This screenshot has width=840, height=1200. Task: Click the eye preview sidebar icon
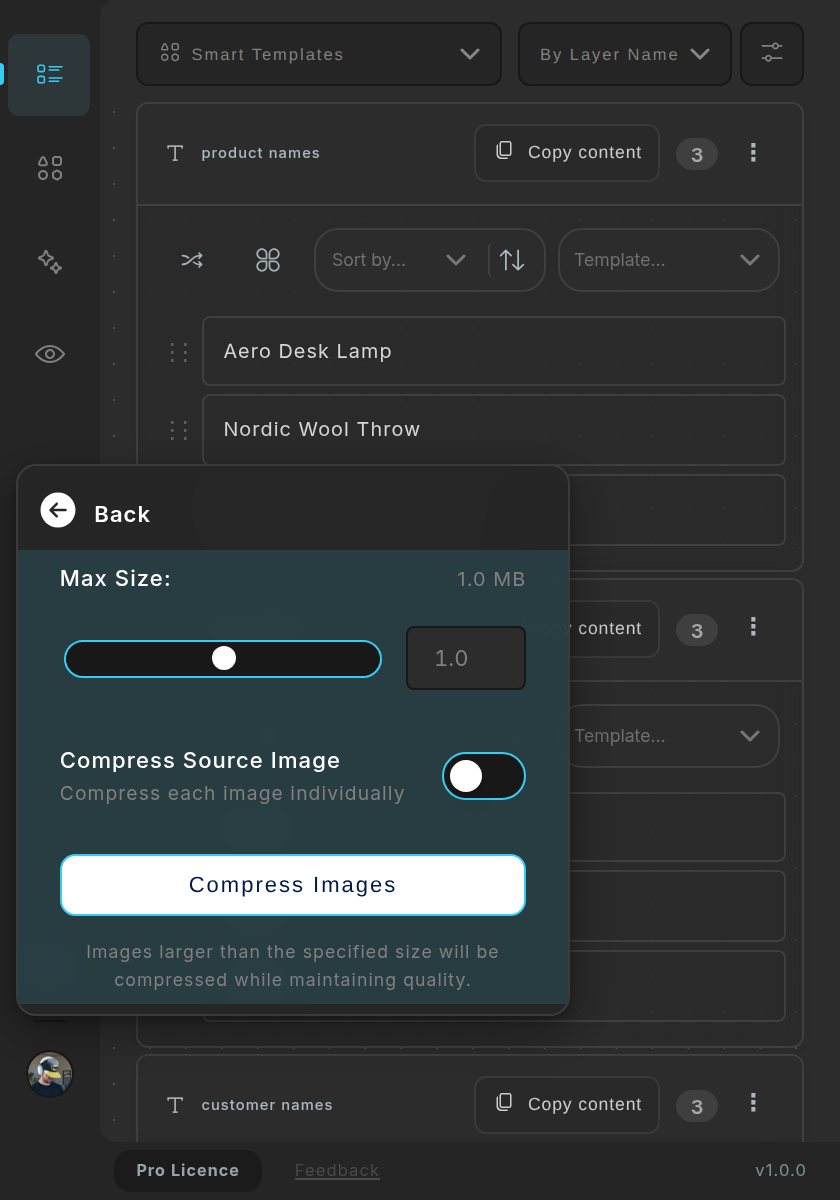coord(50,354)
